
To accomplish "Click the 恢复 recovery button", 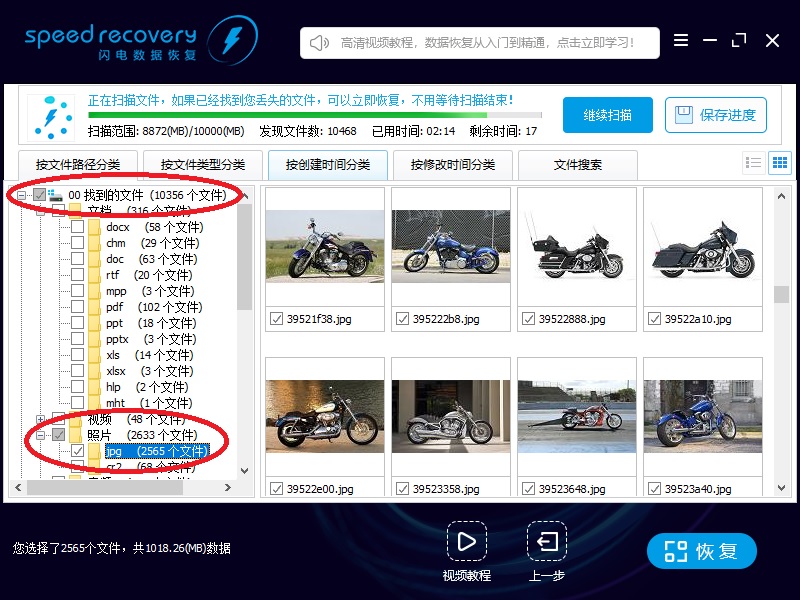I will point(701,550).
